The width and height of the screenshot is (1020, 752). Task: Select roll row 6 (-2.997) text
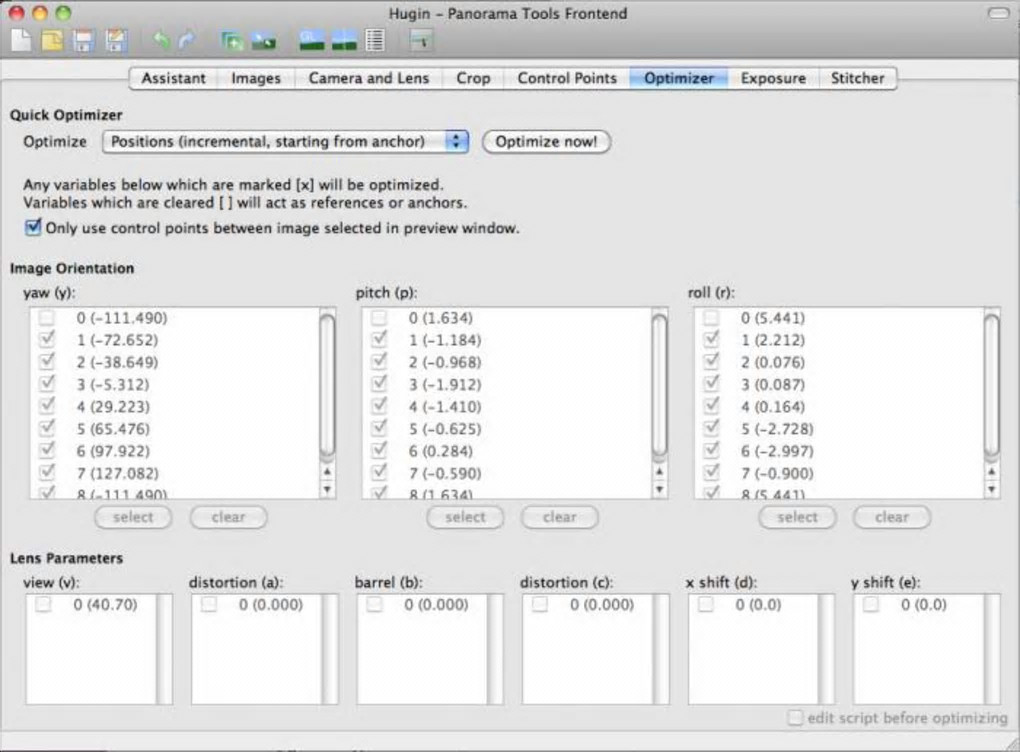pos(777,451)
